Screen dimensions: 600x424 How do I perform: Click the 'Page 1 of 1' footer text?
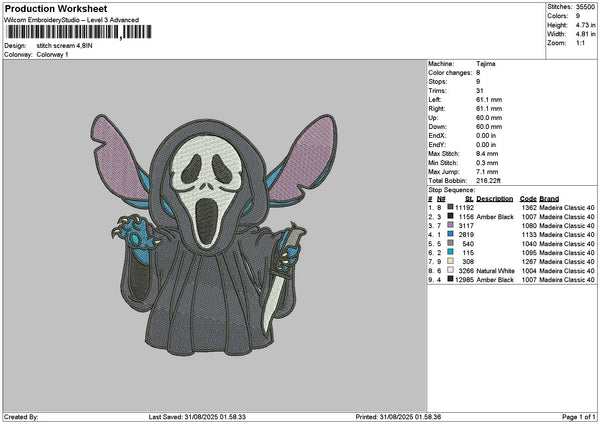pyautogui.click(x=579, y=417)
